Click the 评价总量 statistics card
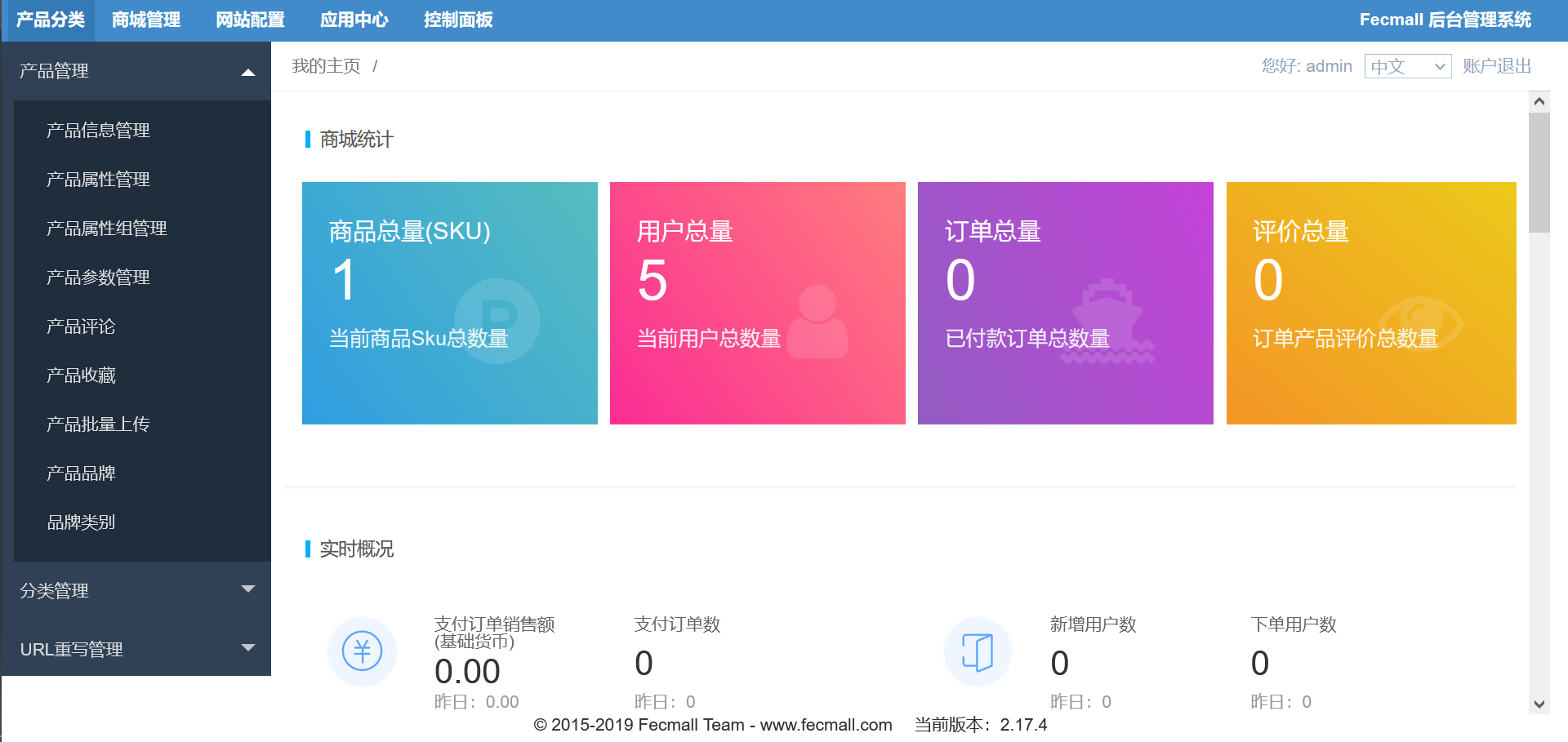 1371,303
